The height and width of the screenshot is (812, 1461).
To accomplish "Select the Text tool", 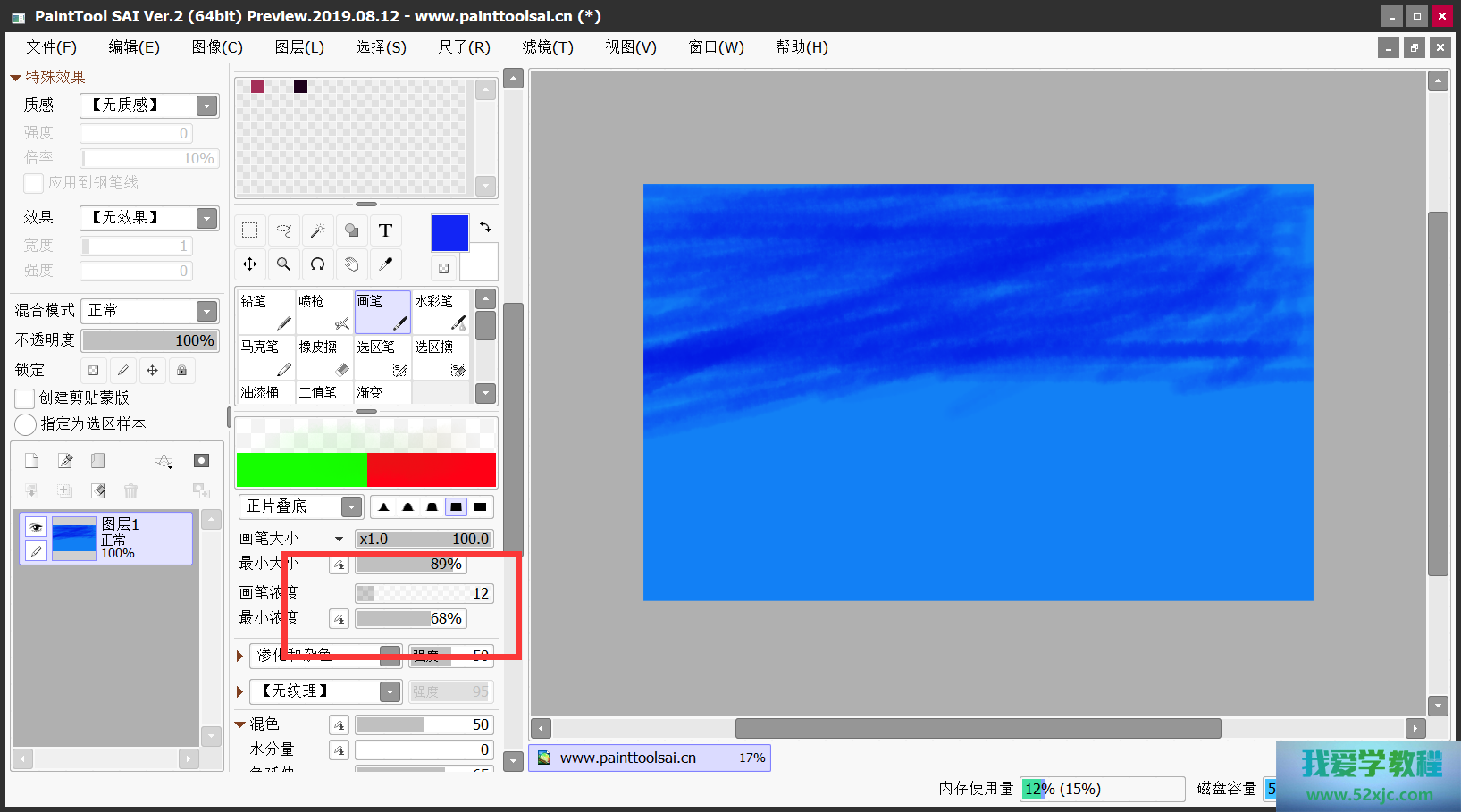I will click(x=385, y=230).
